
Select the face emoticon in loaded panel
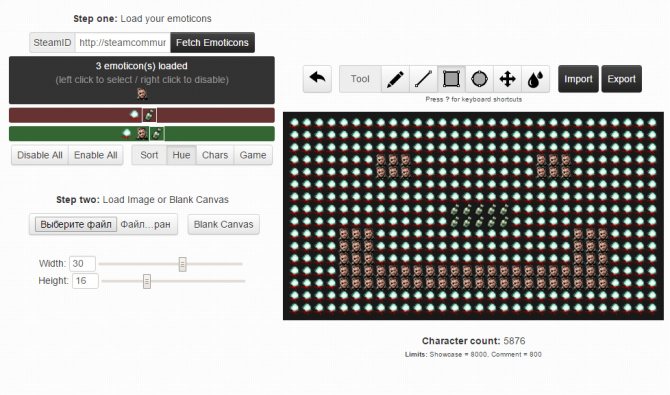coord(142,94)
